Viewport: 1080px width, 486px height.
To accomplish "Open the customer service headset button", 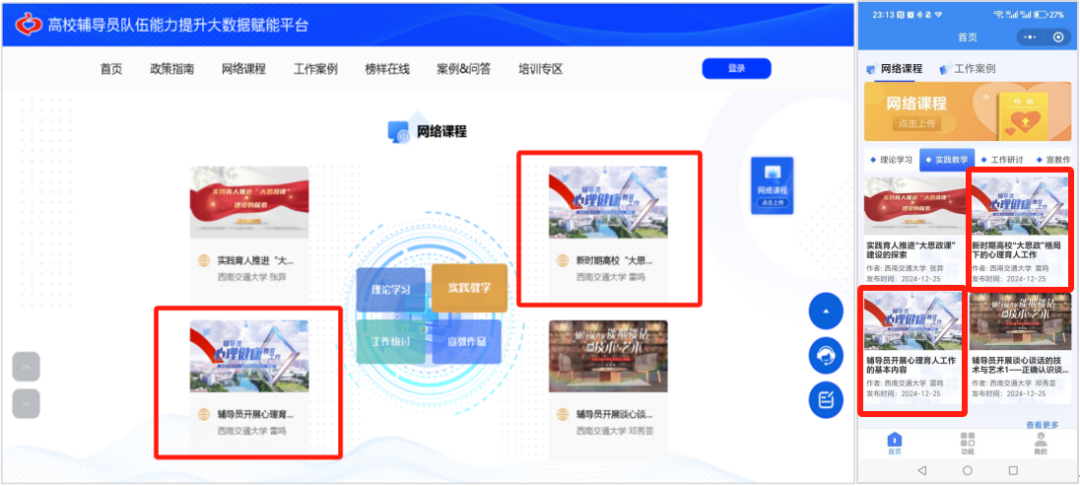I will point(826,355).
